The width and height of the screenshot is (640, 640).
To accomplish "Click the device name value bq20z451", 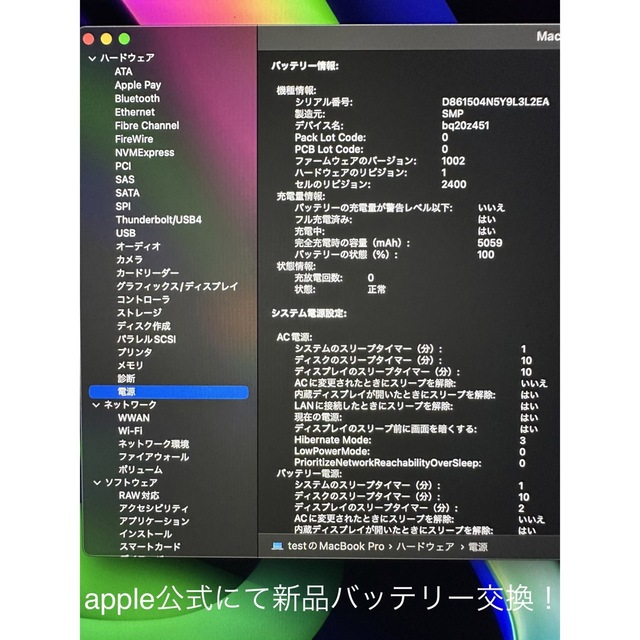I will click(x=465, y=126).
